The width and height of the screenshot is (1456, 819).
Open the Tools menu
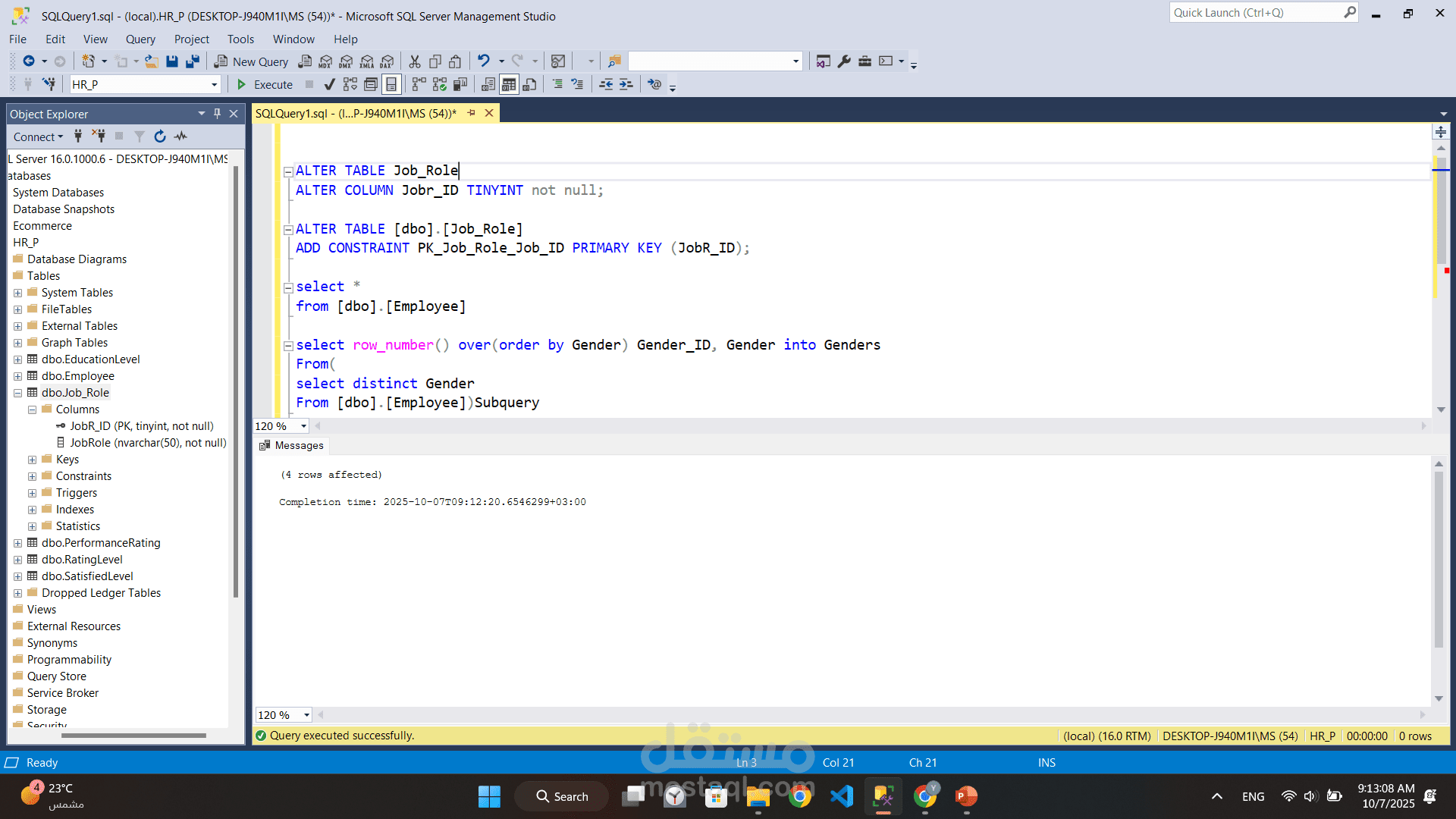pos(240,39)
